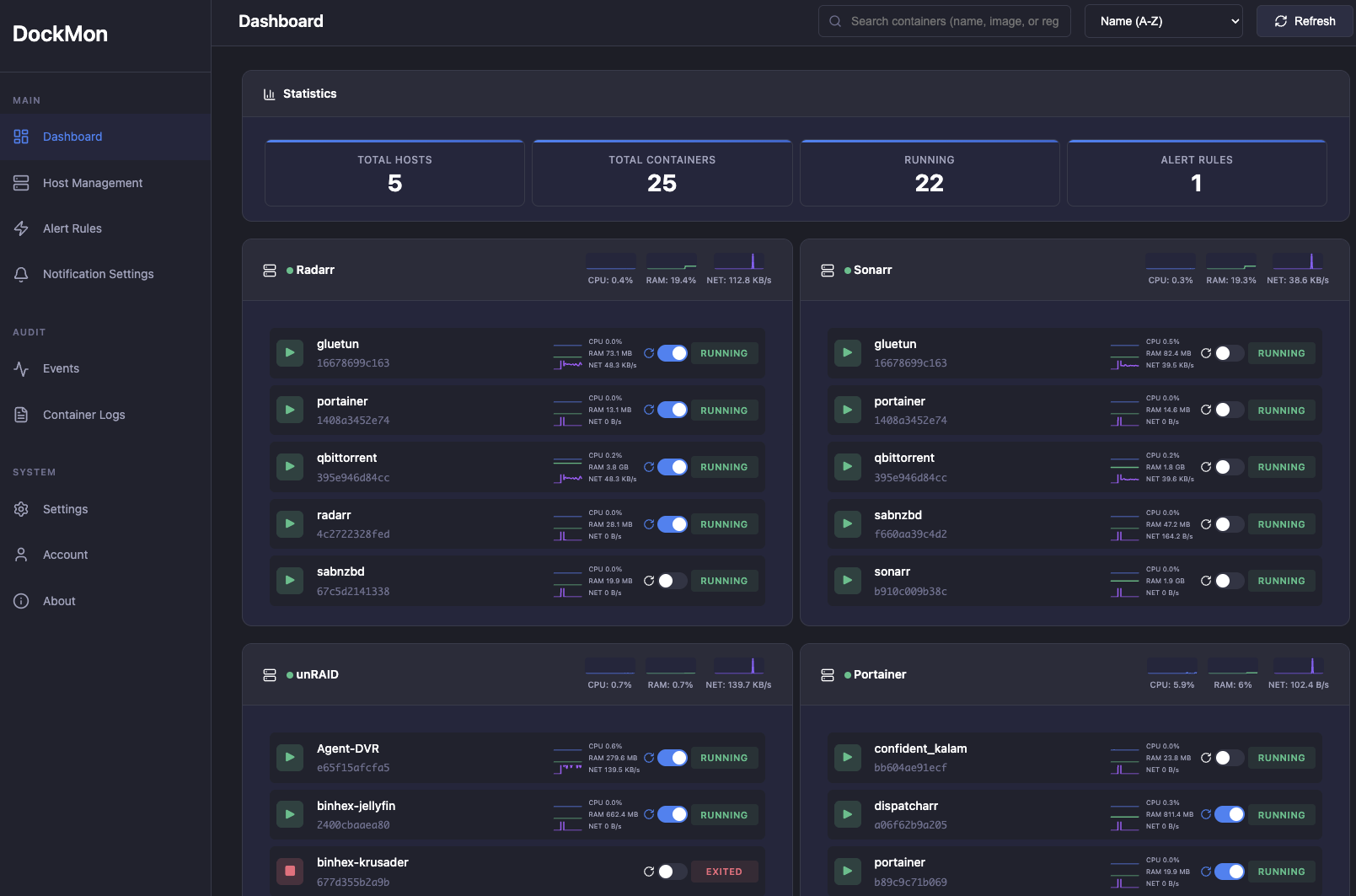
Task: Open the Host Management section
Action: (x=92, y=183)
